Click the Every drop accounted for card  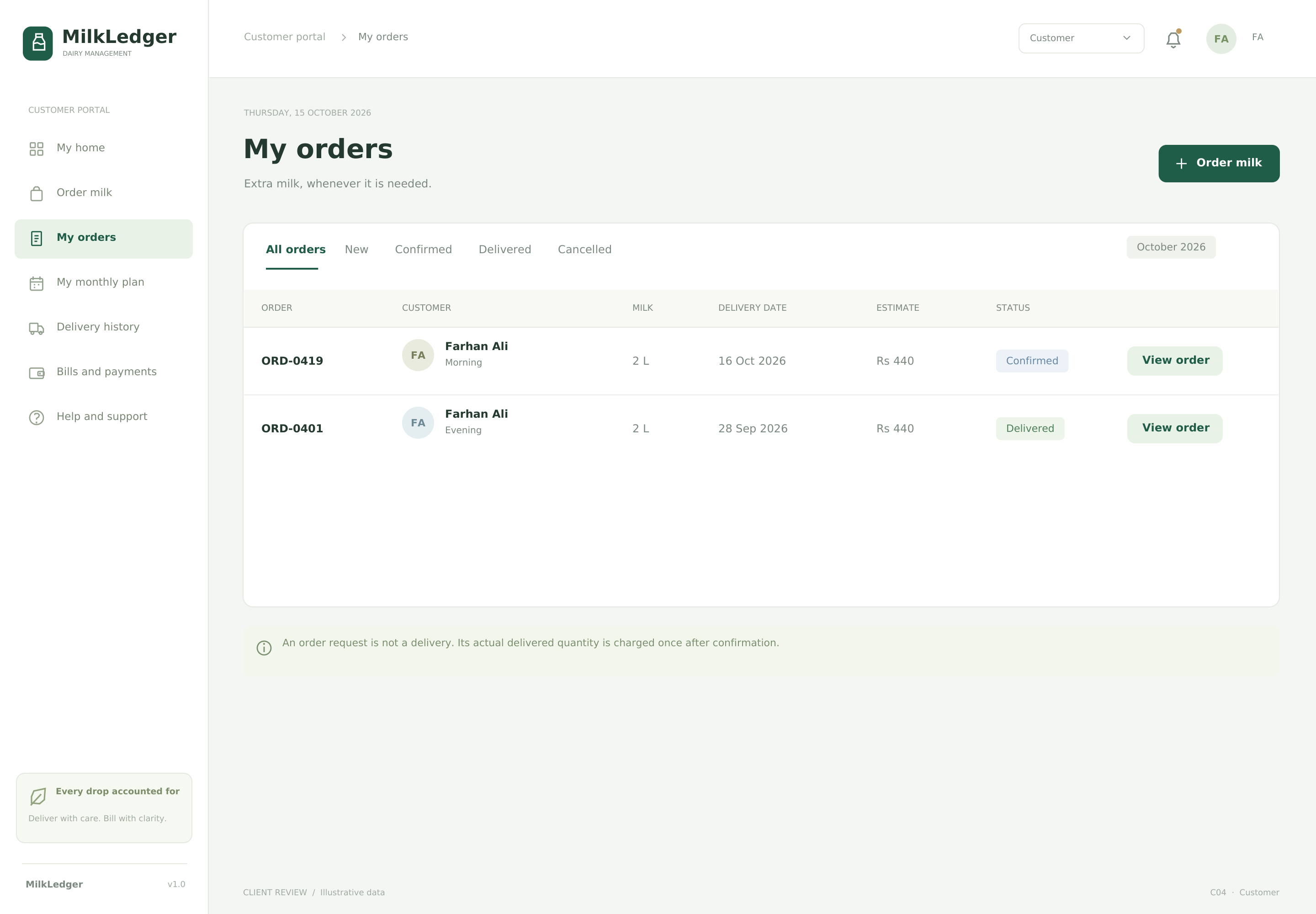[104, 808]
